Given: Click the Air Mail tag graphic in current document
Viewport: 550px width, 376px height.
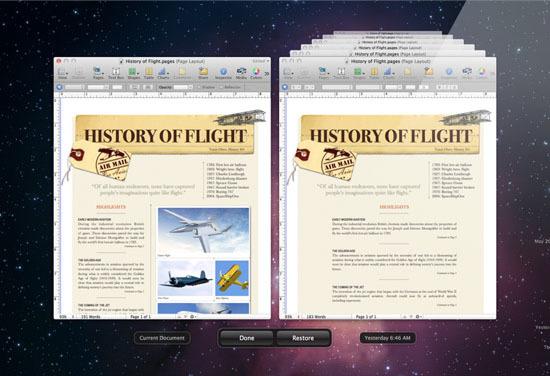Looking at the screenshot, I should (100, 162).
